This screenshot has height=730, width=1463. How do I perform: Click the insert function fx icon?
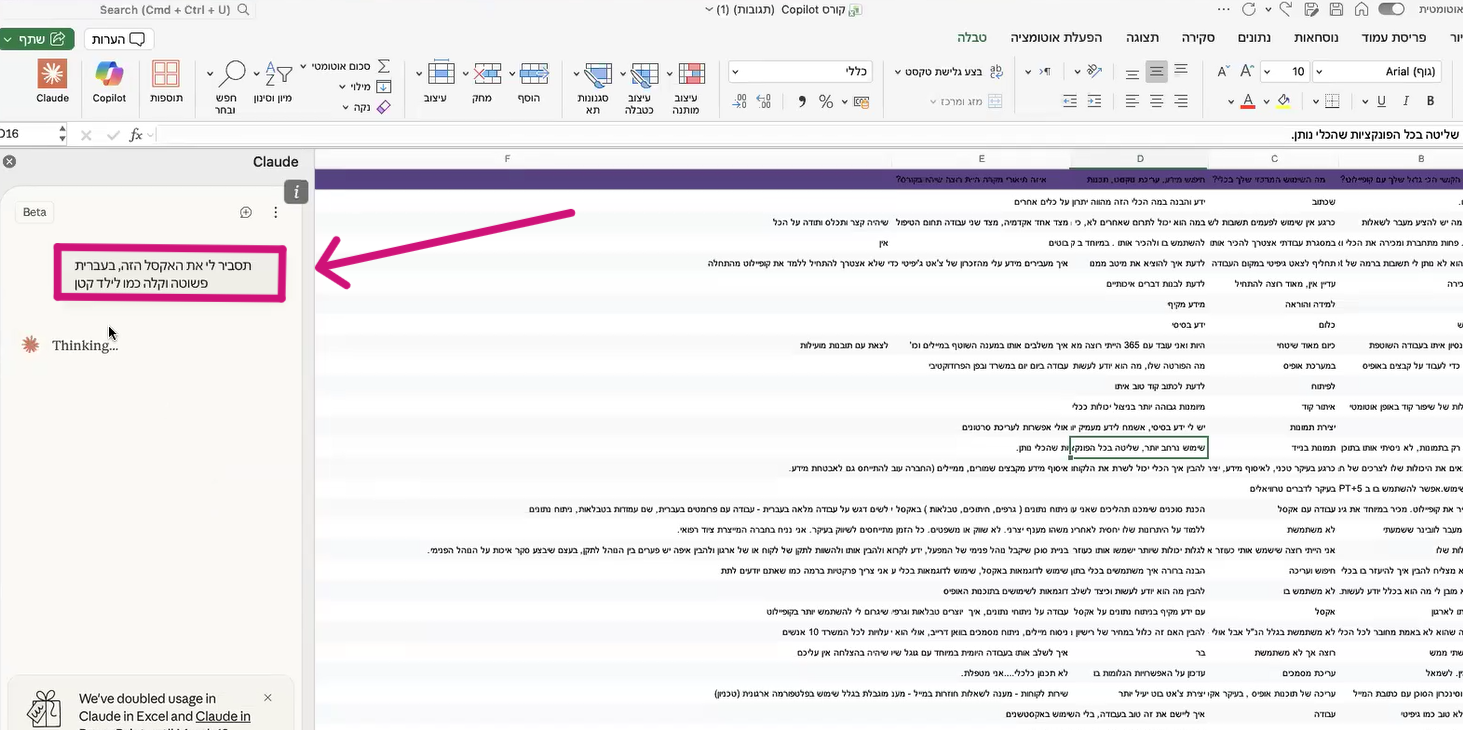click(136, 135)
